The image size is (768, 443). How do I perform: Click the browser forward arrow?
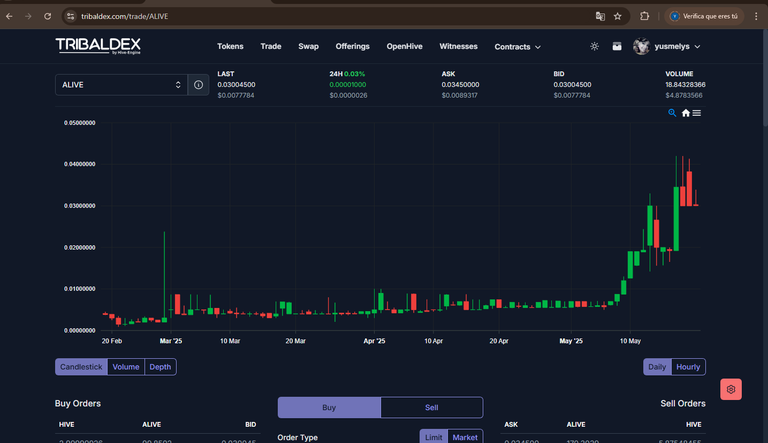pos(28,16)
